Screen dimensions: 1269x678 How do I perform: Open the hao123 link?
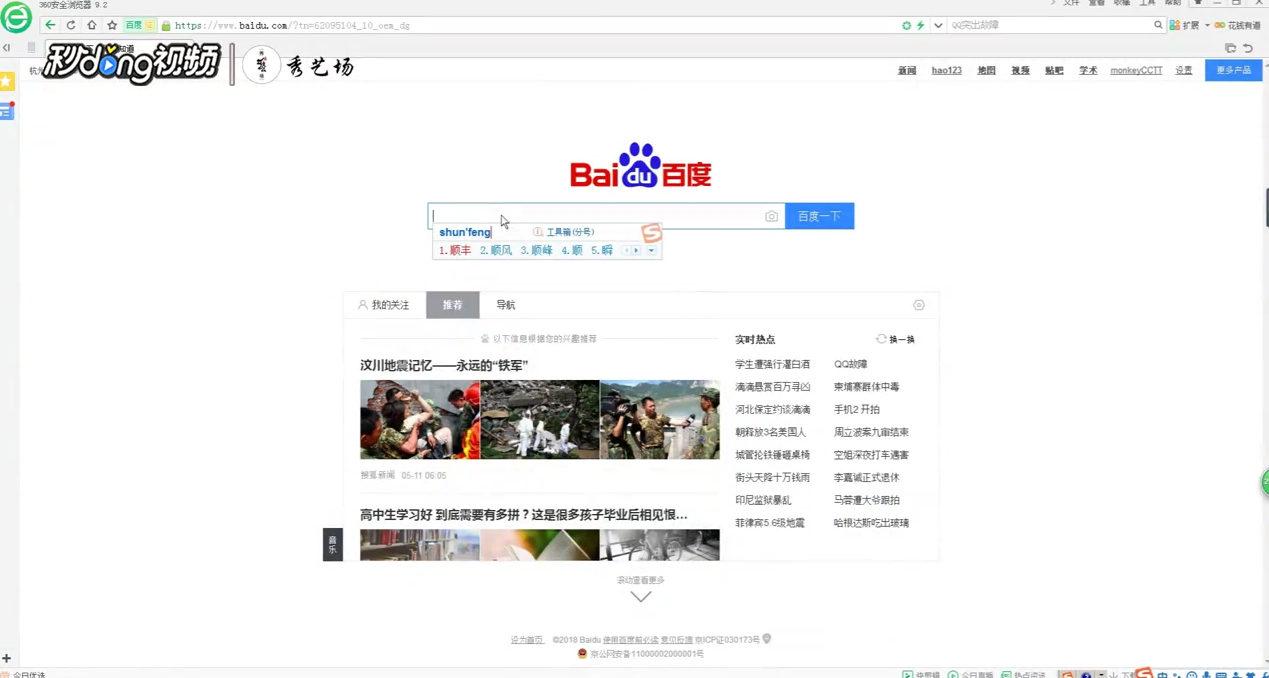point(946,71)
